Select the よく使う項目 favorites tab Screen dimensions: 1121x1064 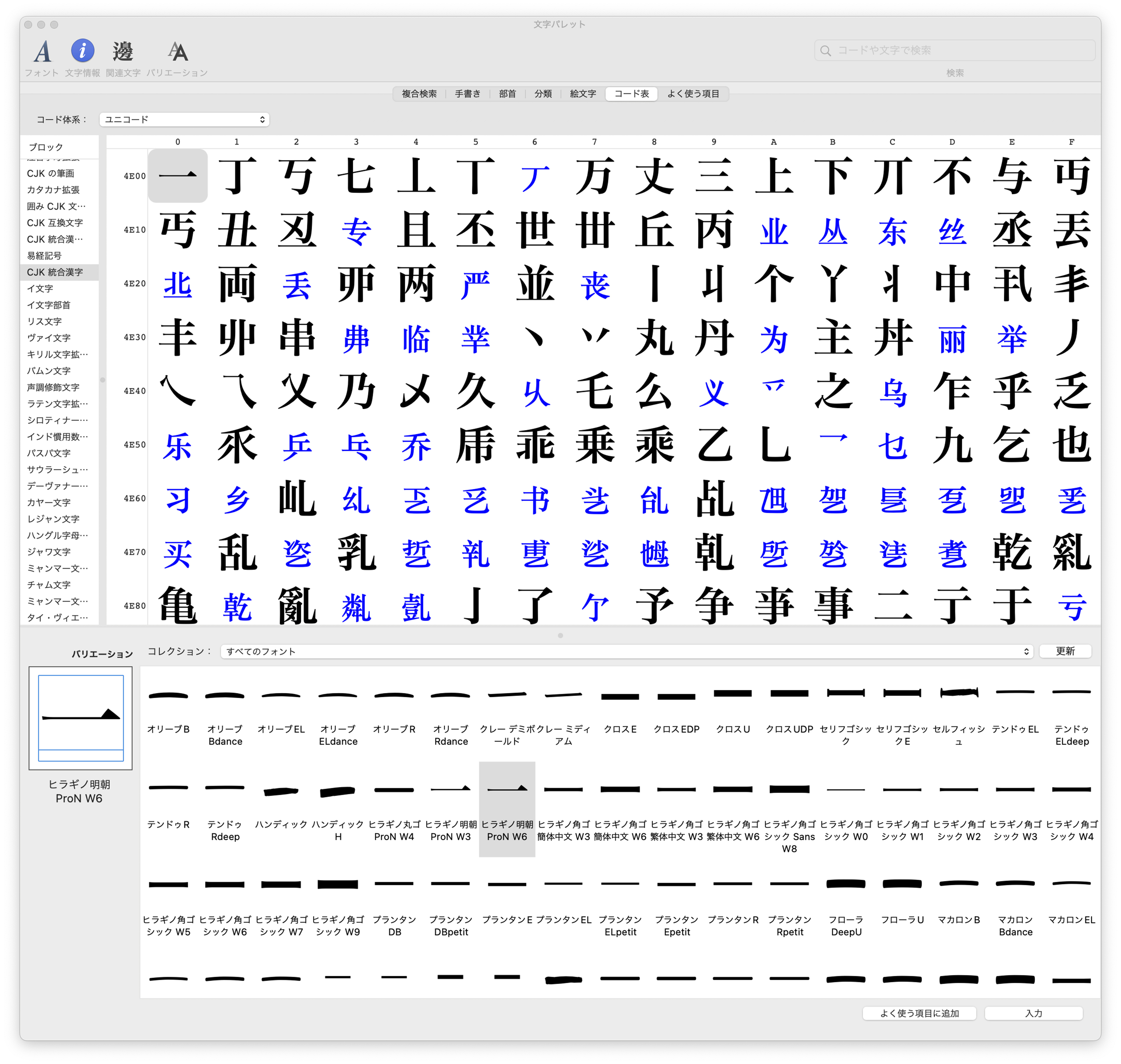(x=693, y=94)
